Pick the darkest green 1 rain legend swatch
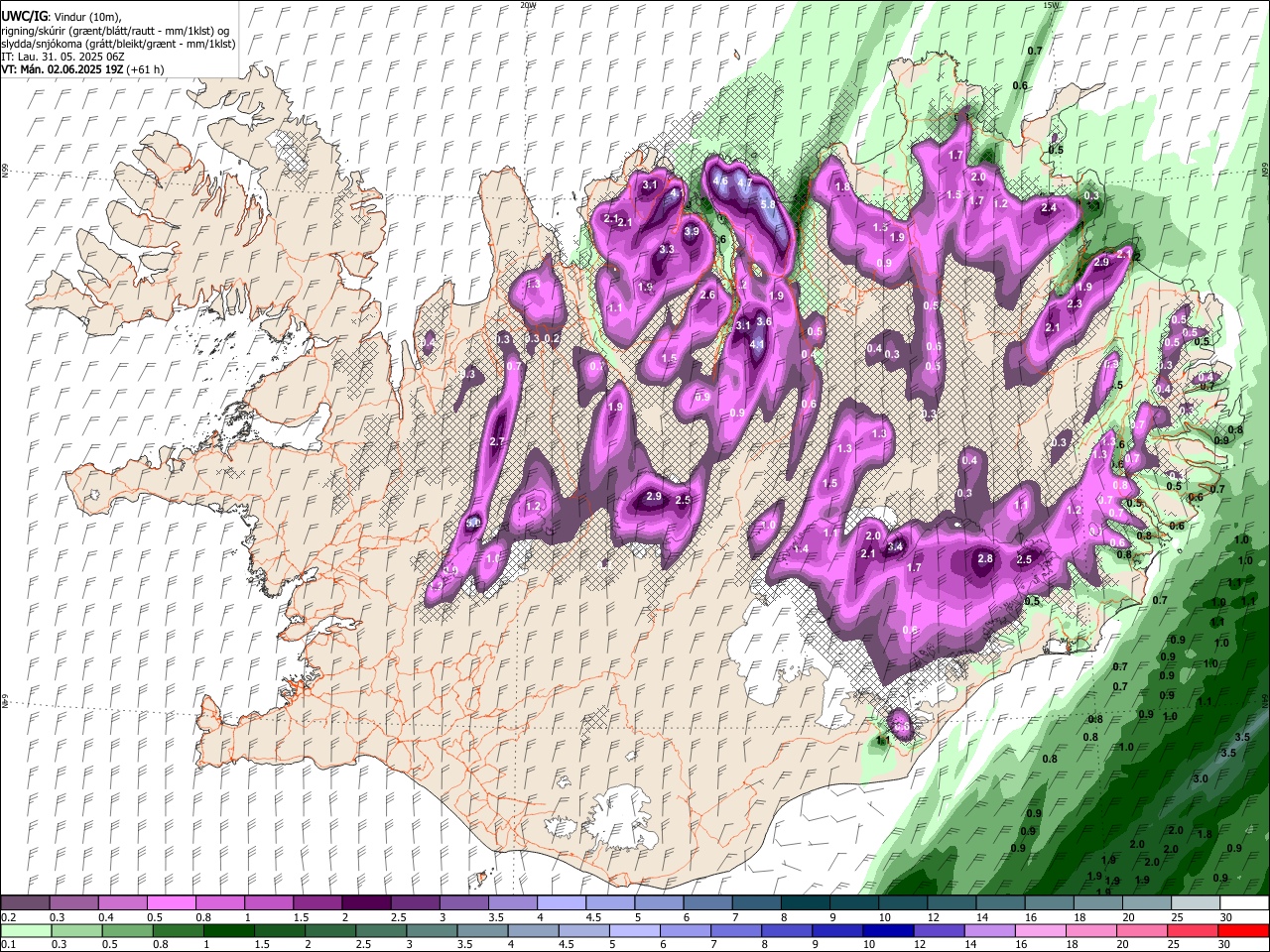1270x952 pixels. pos(228,931)
